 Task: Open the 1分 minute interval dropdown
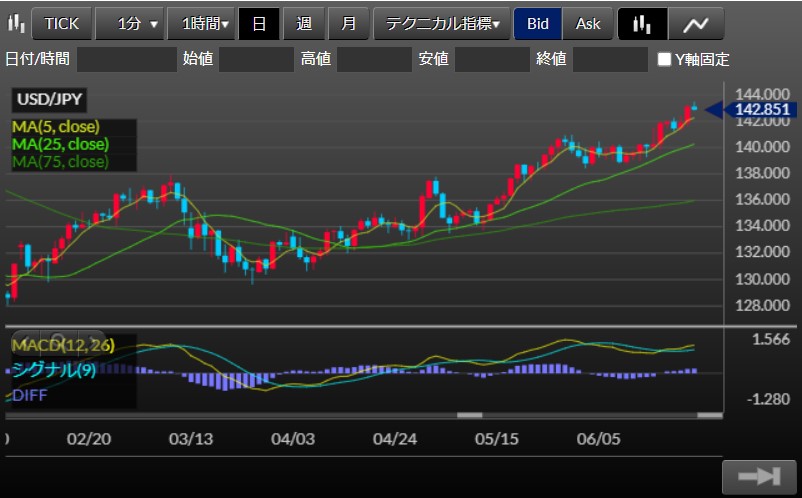tap(129, 24)
